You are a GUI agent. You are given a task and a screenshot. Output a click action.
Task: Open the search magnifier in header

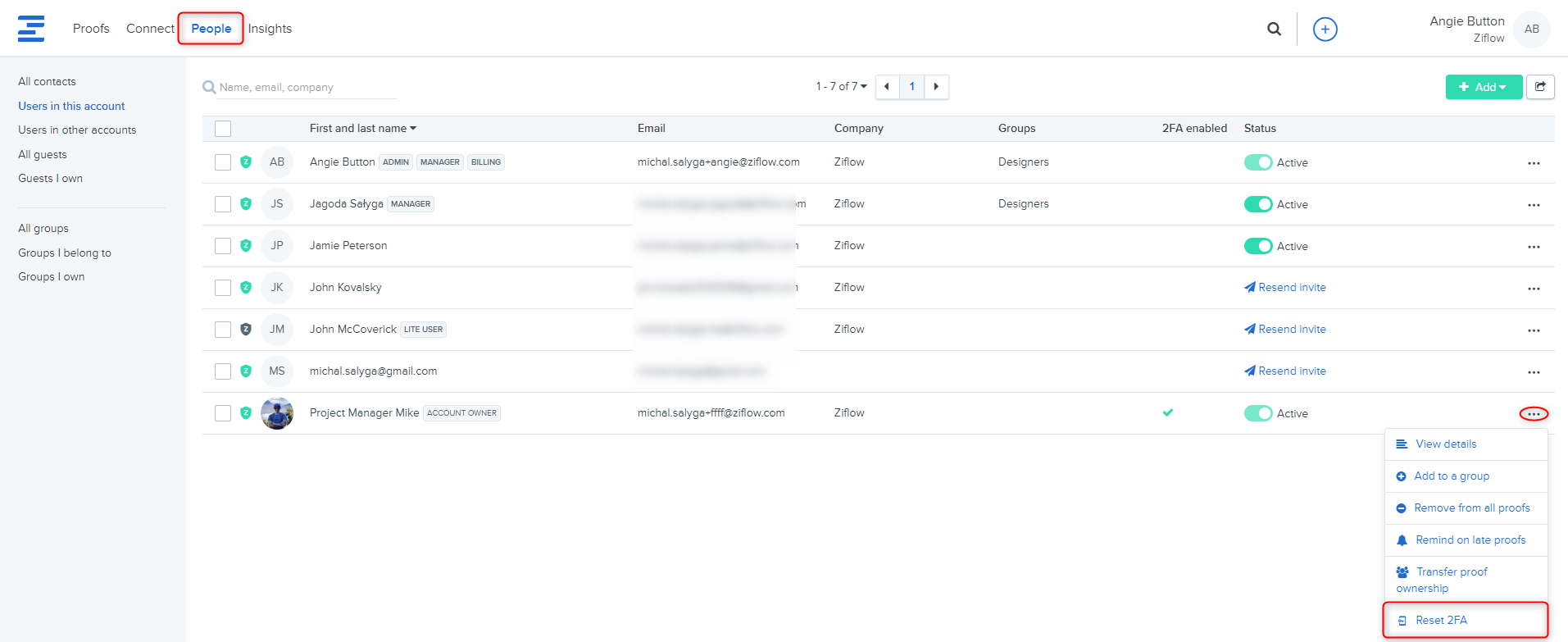click(1274, 29)
